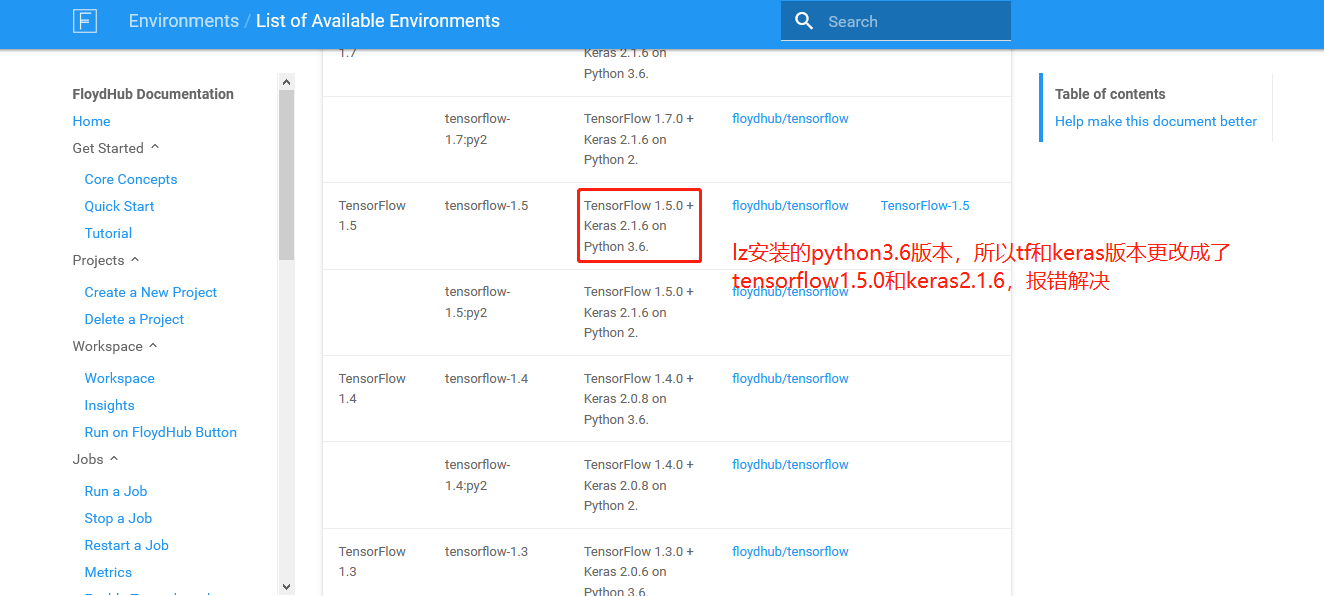Image resolution: width=1324 pixels, height=596 pixels.
Task: Open the Stop a Job page
Action: click(118, 518)
